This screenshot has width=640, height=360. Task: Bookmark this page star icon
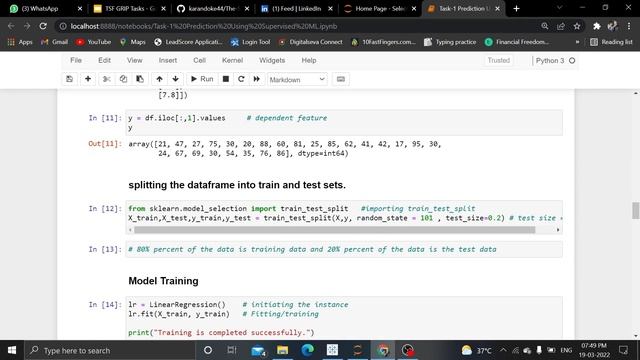click(576, 26)
